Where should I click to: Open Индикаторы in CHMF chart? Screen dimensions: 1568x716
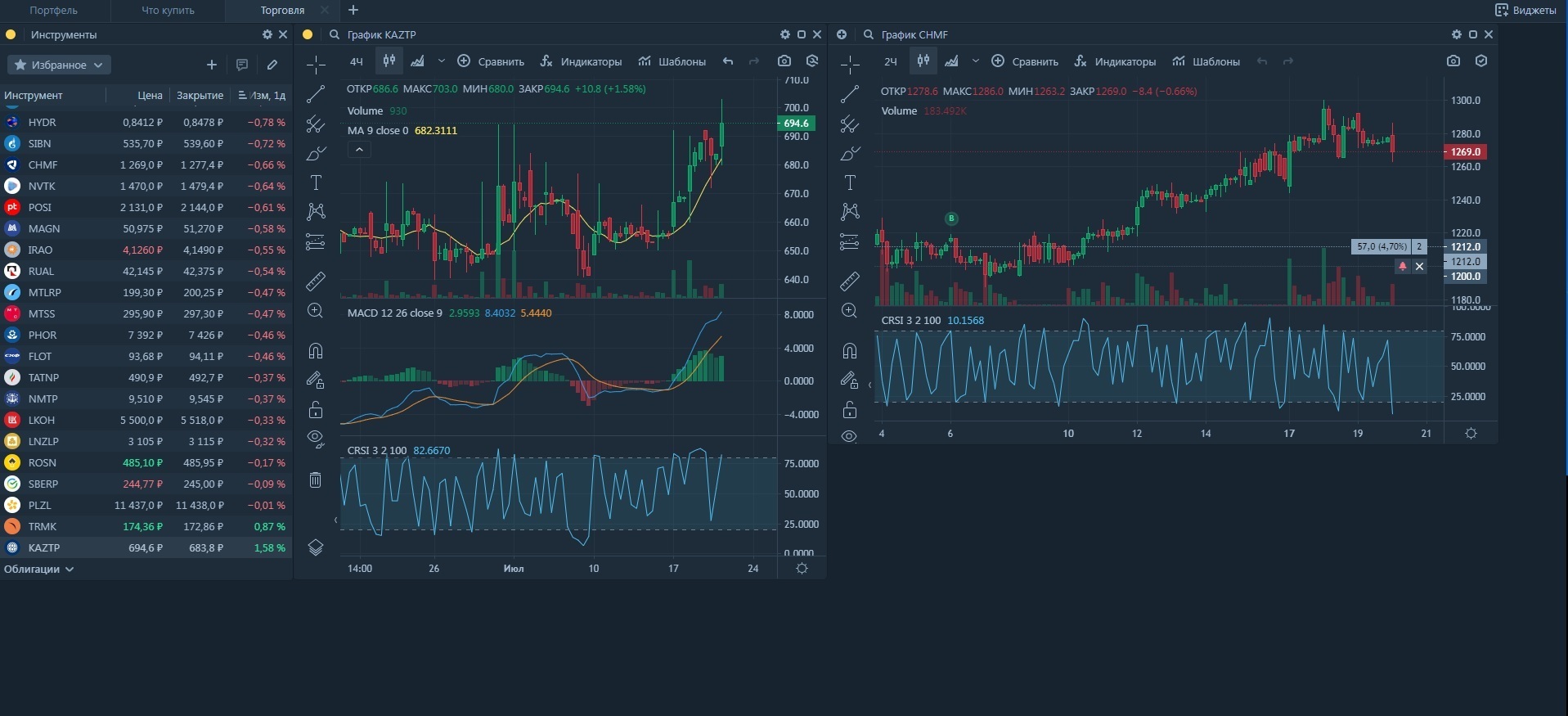point(1115,61)
